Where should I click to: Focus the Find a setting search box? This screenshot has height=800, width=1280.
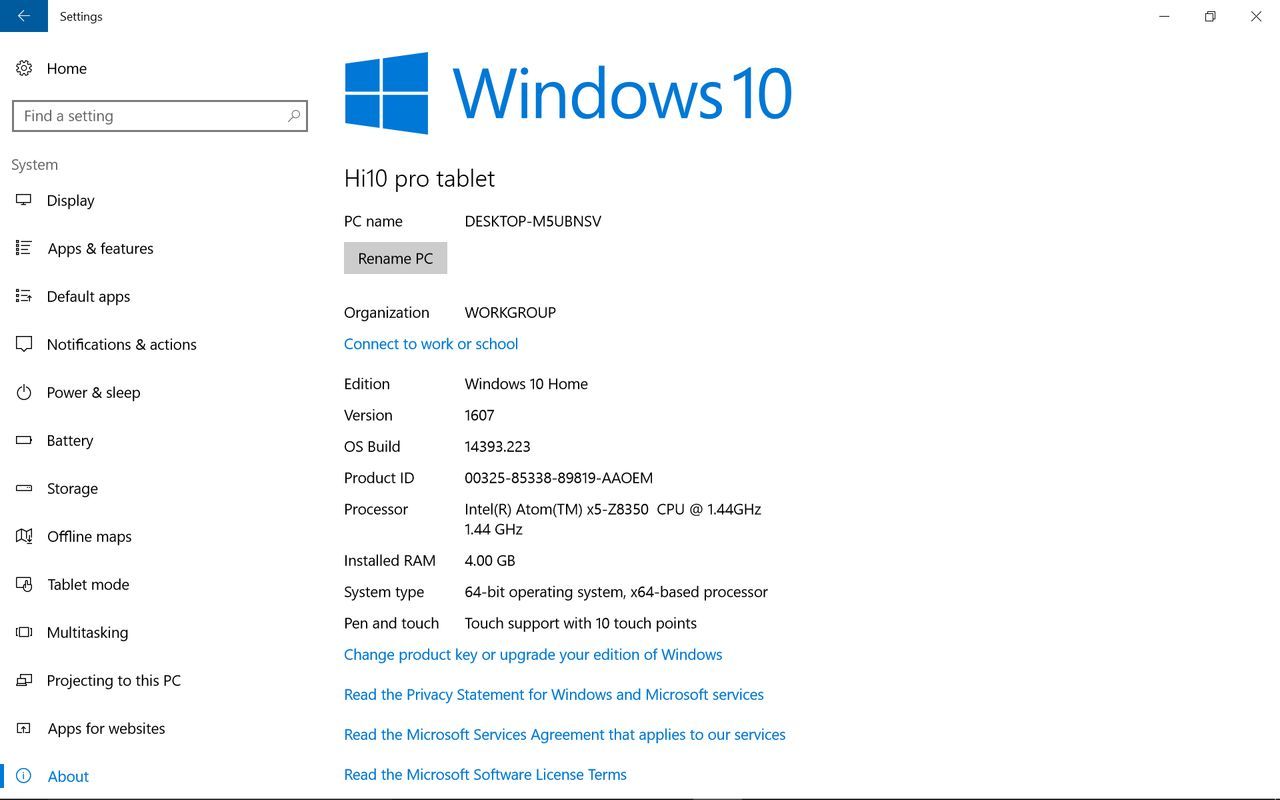[x=150, y=116]
